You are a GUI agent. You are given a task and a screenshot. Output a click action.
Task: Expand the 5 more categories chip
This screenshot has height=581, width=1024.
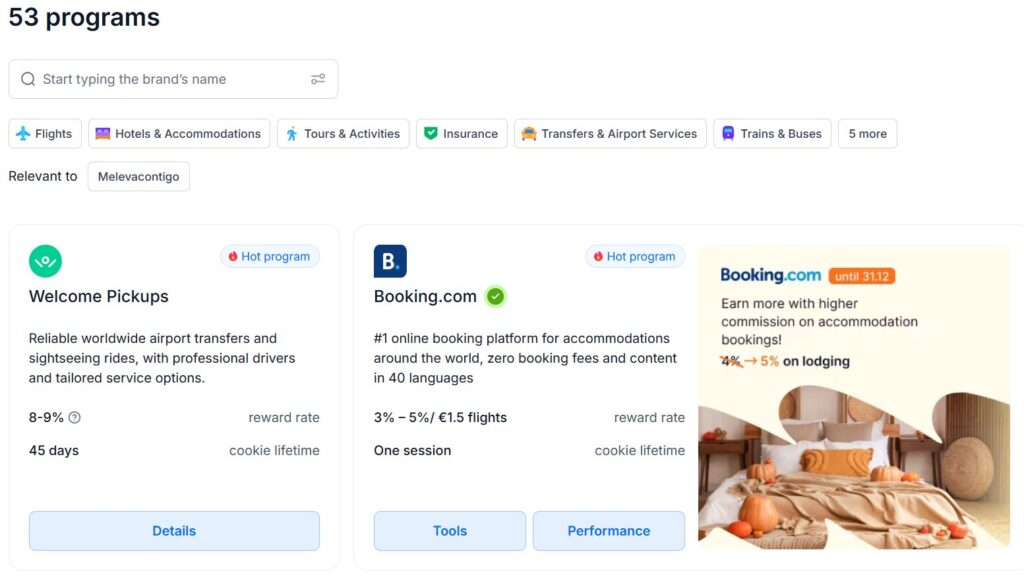click(867, 134)
